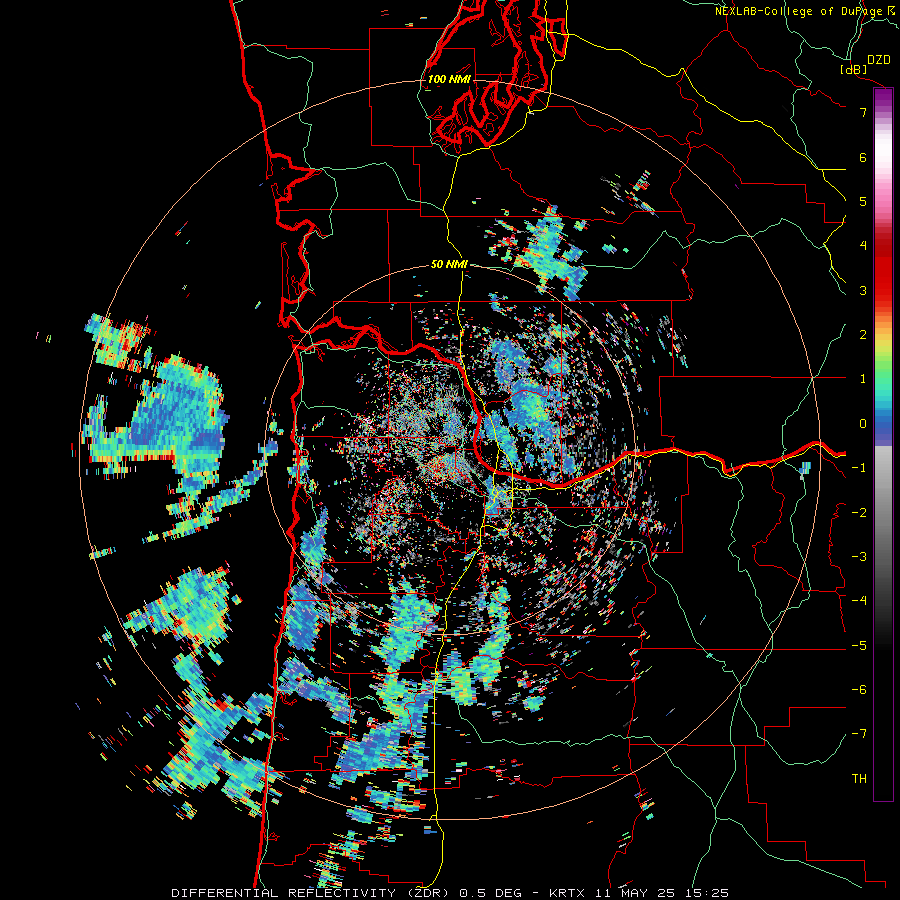Click the TH label on color scale
This screenshot has height=900, width=900.
point(859,779)
